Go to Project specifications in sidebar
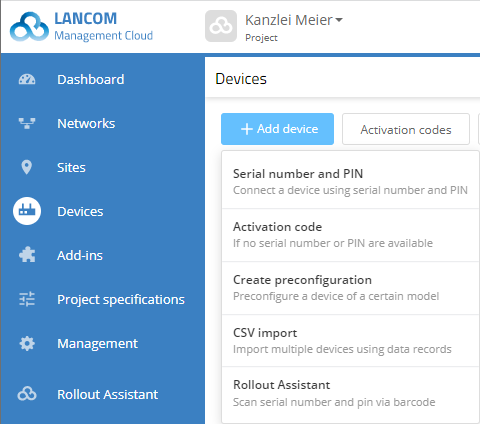480x424 pixels. 121,299
